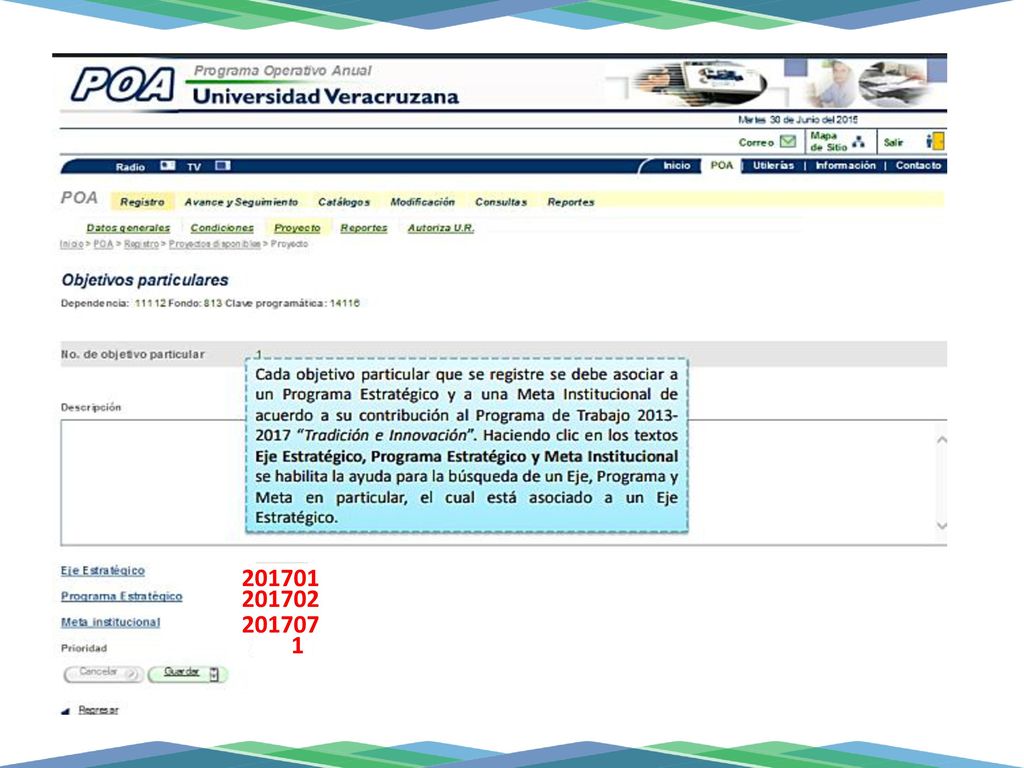Click the POA breadcrumb link
This screenshot has height=768, width=1024.
click(x=103, y=244)
